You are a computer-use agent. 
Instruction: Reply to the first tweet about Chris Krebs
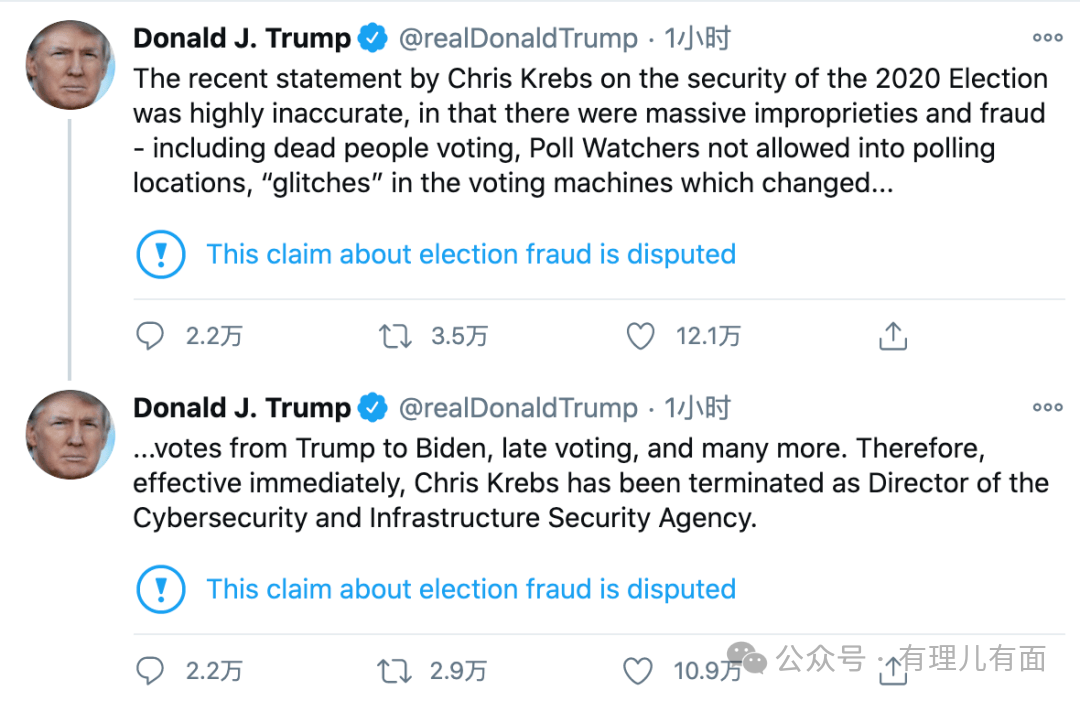point(150,336)
